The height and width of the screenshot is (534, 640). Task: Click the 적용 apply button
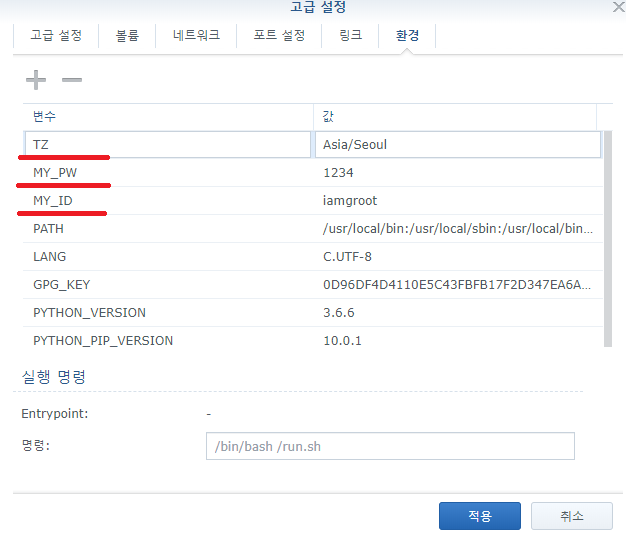click(x=479, y=516)
